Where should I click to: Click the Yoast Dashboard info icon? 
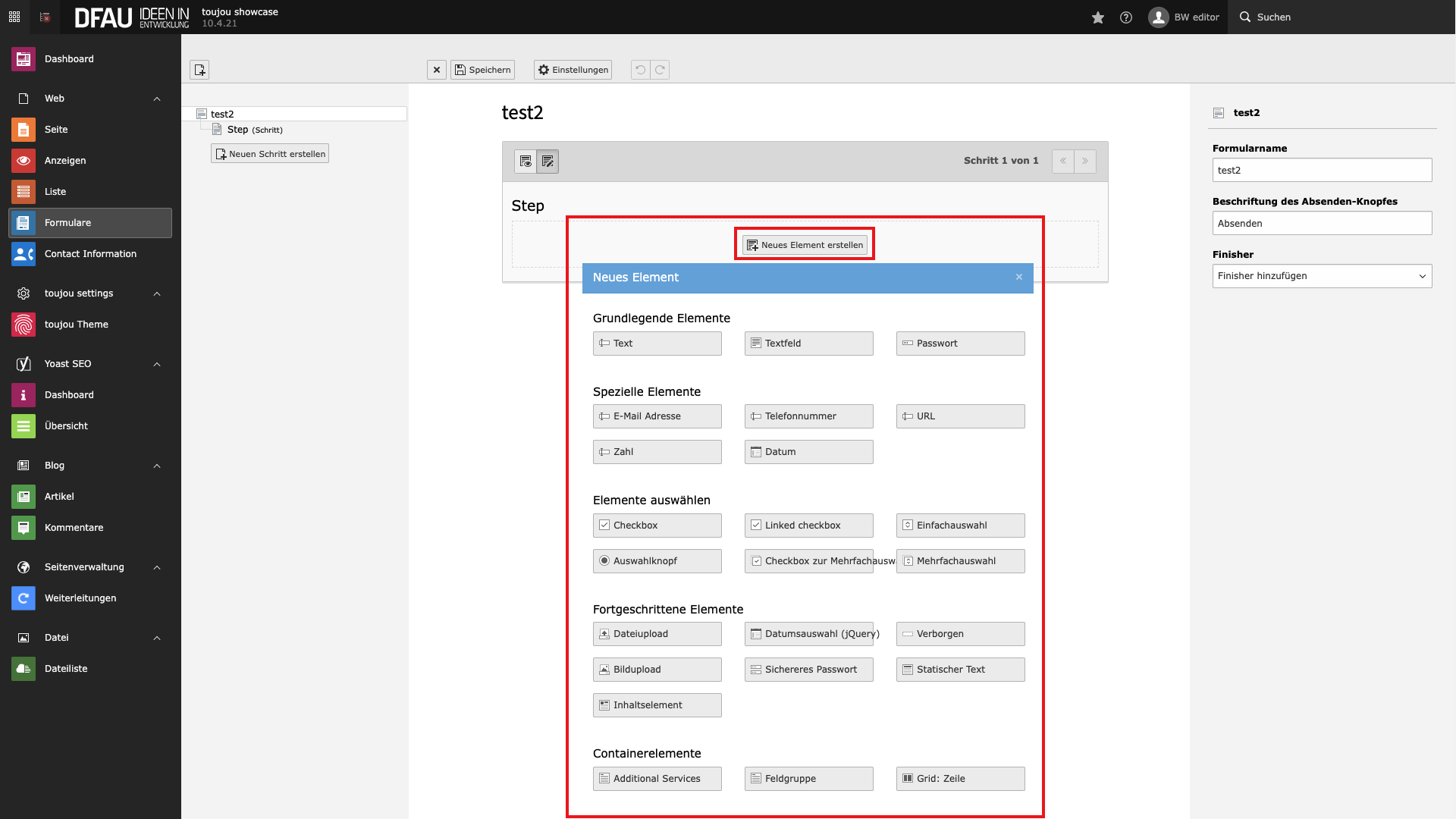point(24,395)
